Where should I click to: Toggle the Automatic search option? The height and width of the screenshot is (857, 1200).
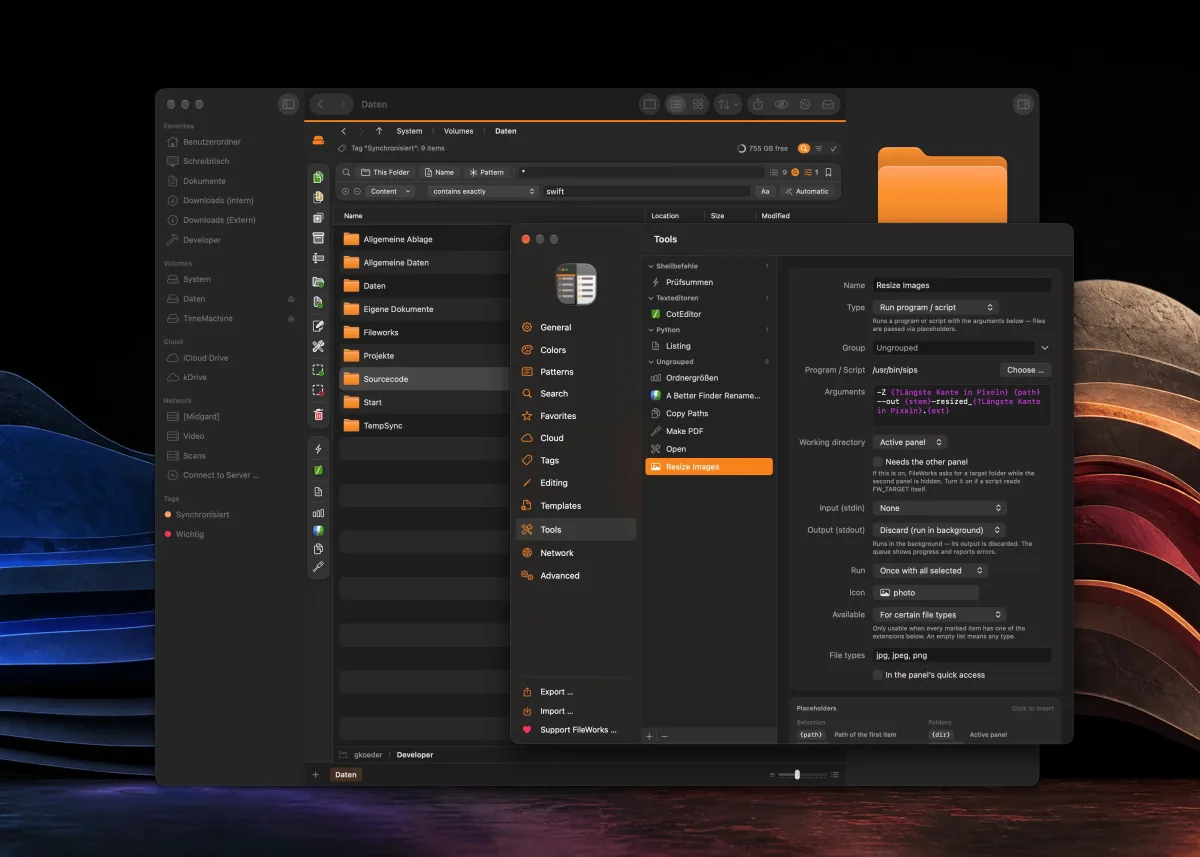(806, 191)
